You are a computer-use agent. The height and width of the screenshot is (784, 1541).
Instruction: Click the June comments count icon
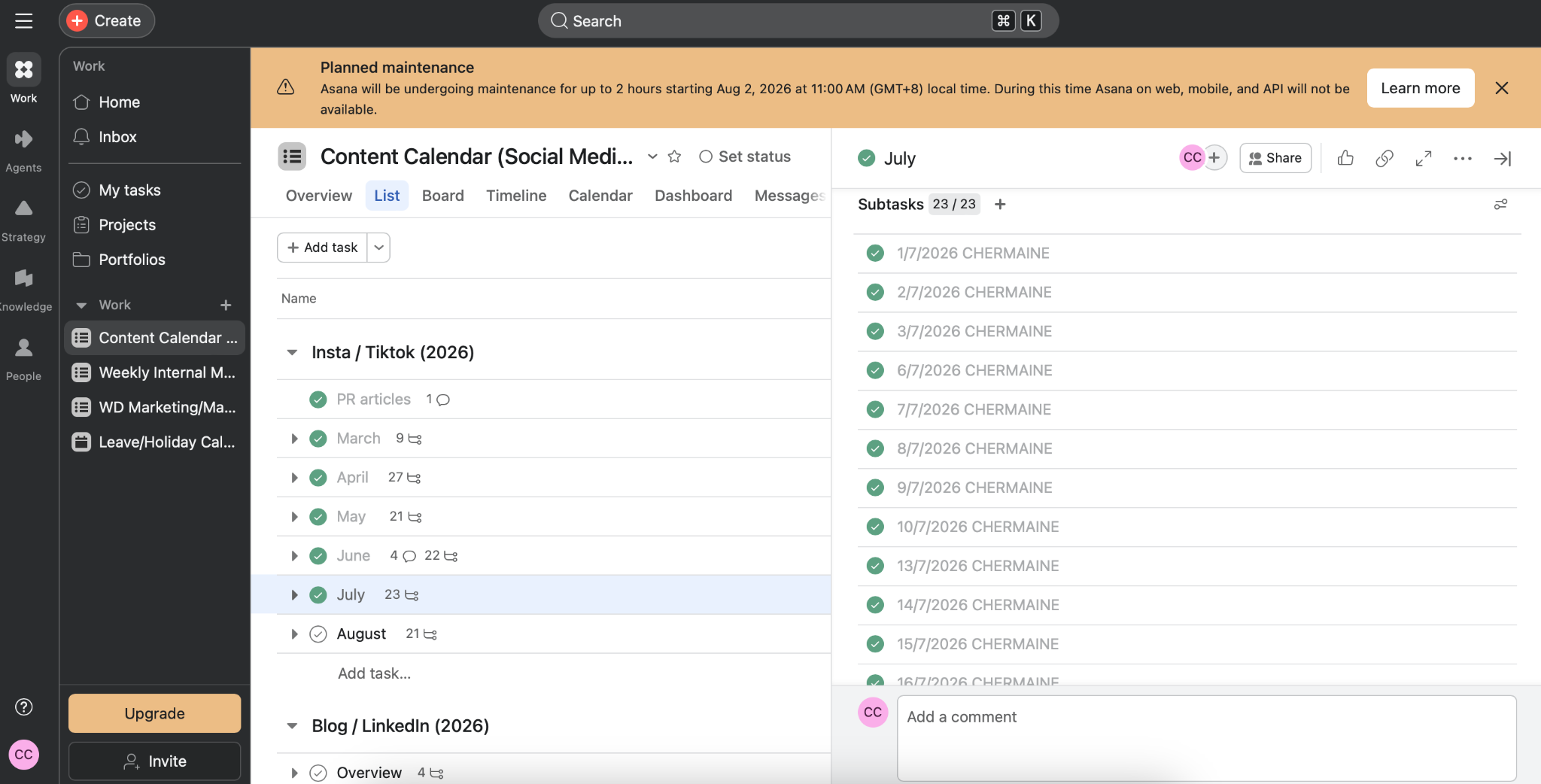[403, 556]
